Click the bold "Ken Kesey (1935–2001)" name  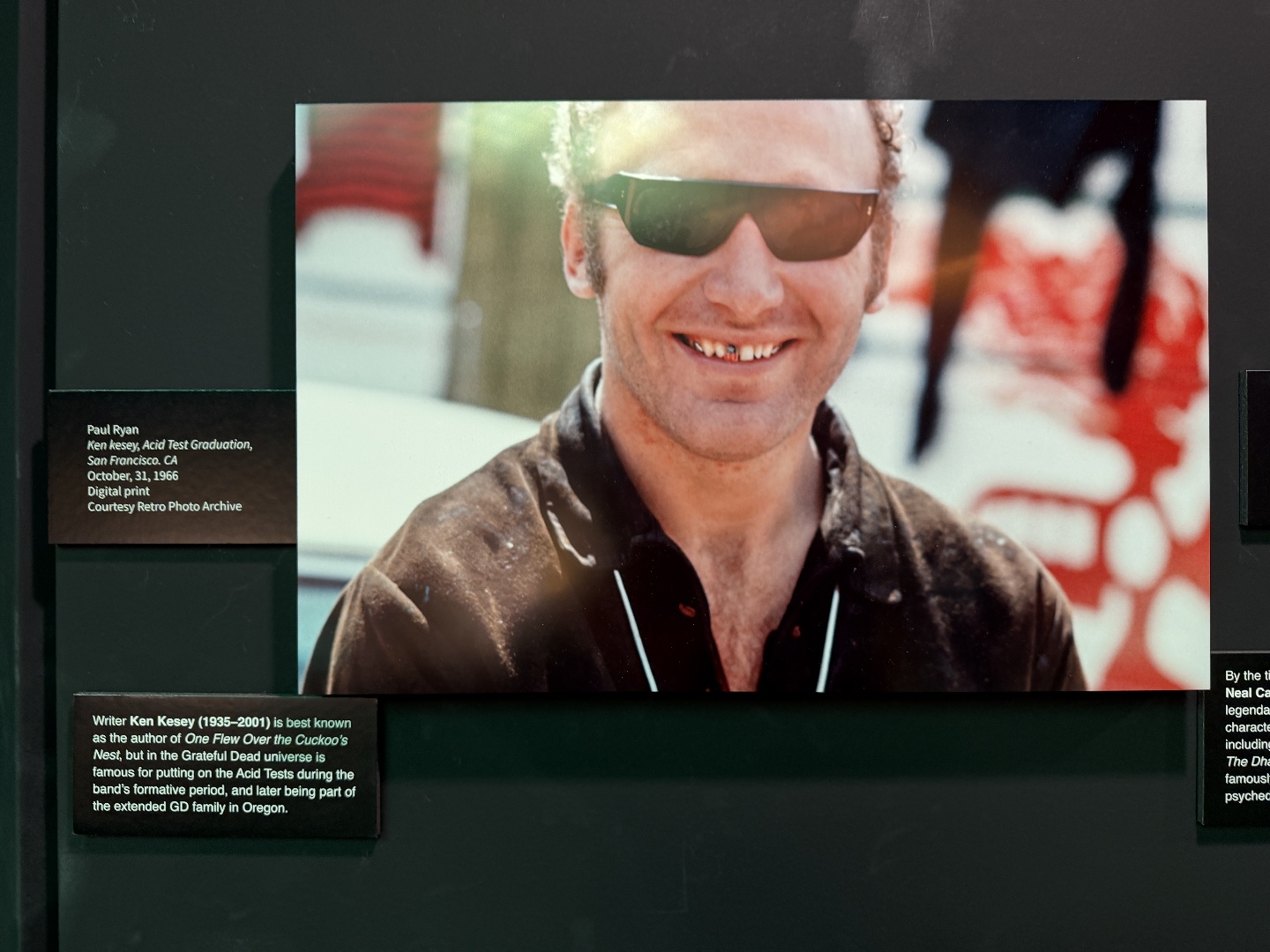point(199,722)
